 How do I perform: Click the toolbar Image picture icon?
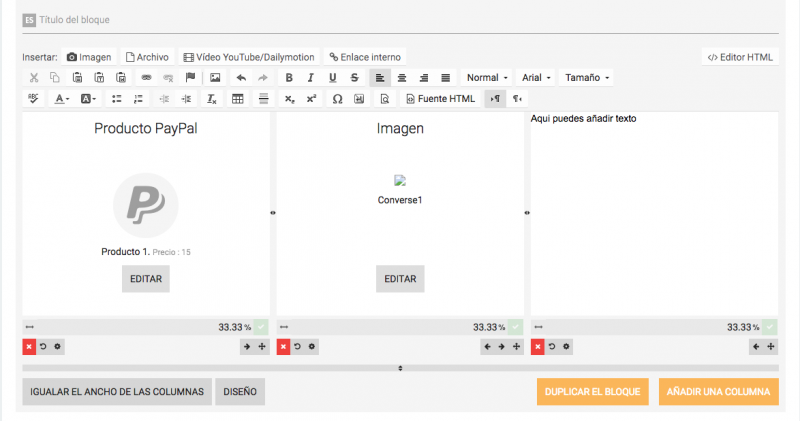[x=215, y=78]
